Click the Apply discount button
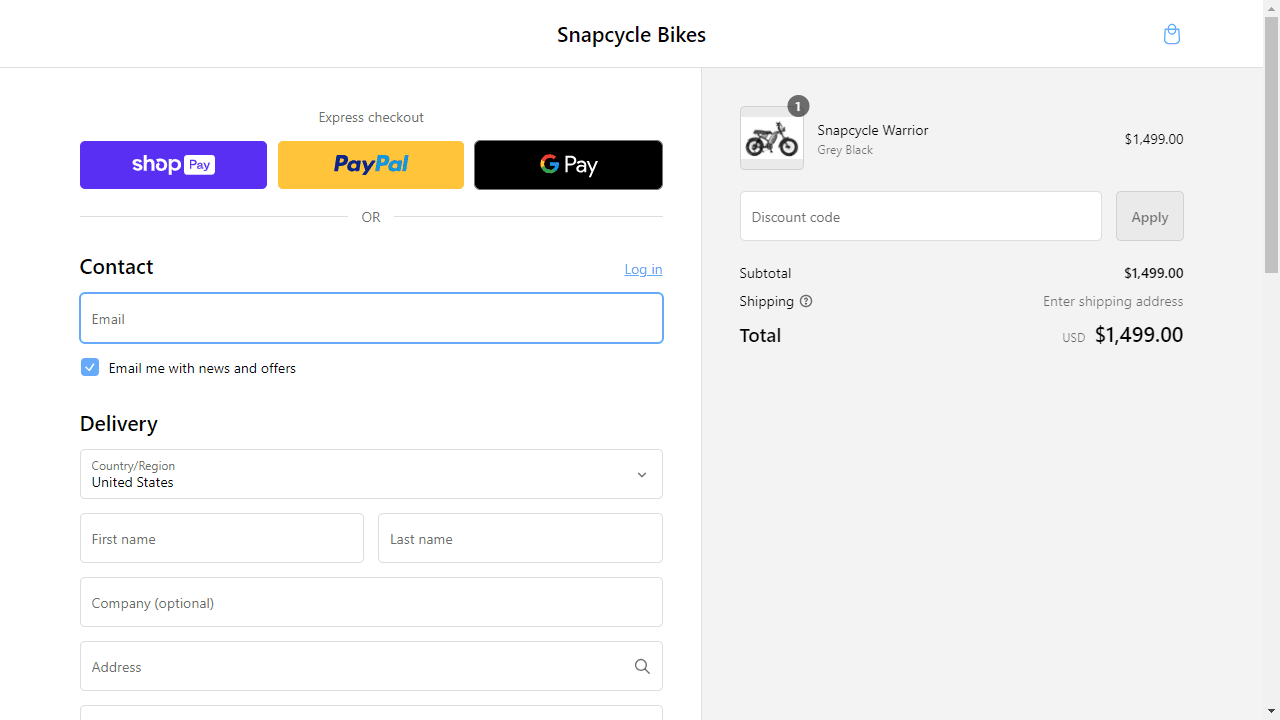 click(x=1150, y=216)
